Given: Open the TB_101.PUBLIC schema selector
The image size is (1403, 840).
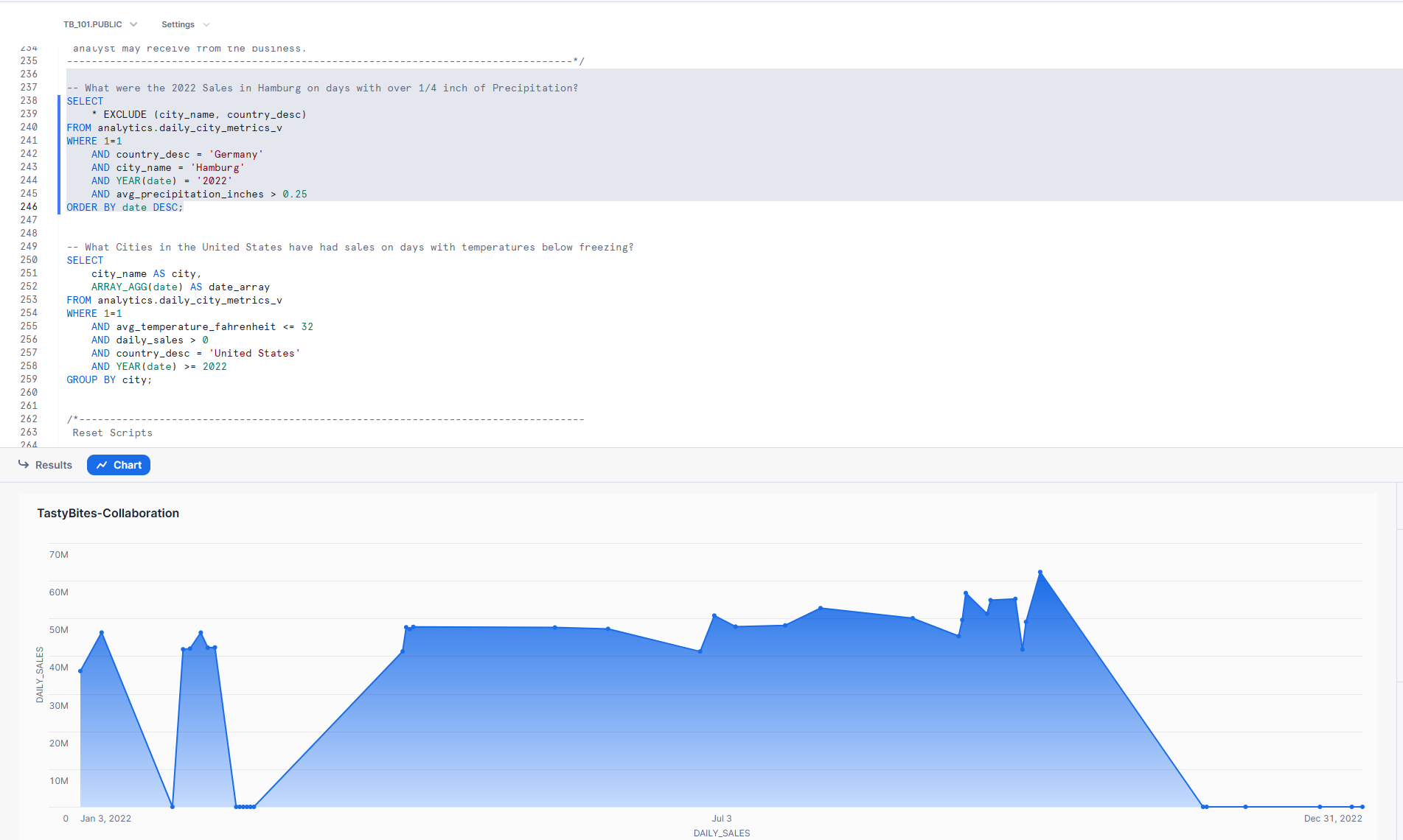Looking at the screenshot, I should coord(94,24).
